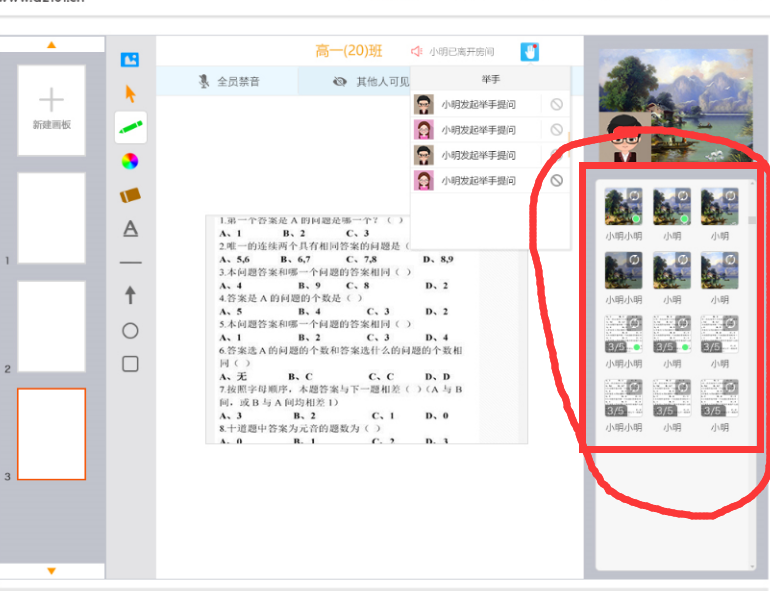
Task: Refresh landscape 小明 thumbnail with green dot
Action: (683, 196)
